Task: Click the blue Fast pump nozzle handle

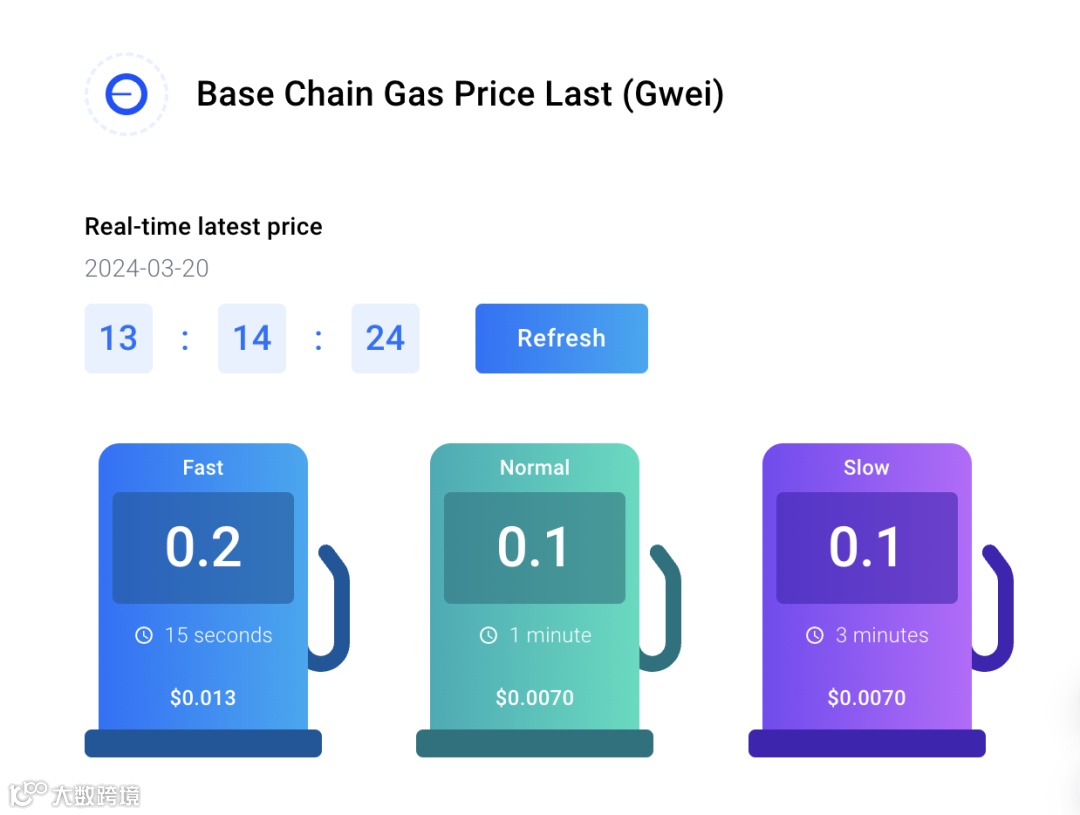Action: (337, 610)
